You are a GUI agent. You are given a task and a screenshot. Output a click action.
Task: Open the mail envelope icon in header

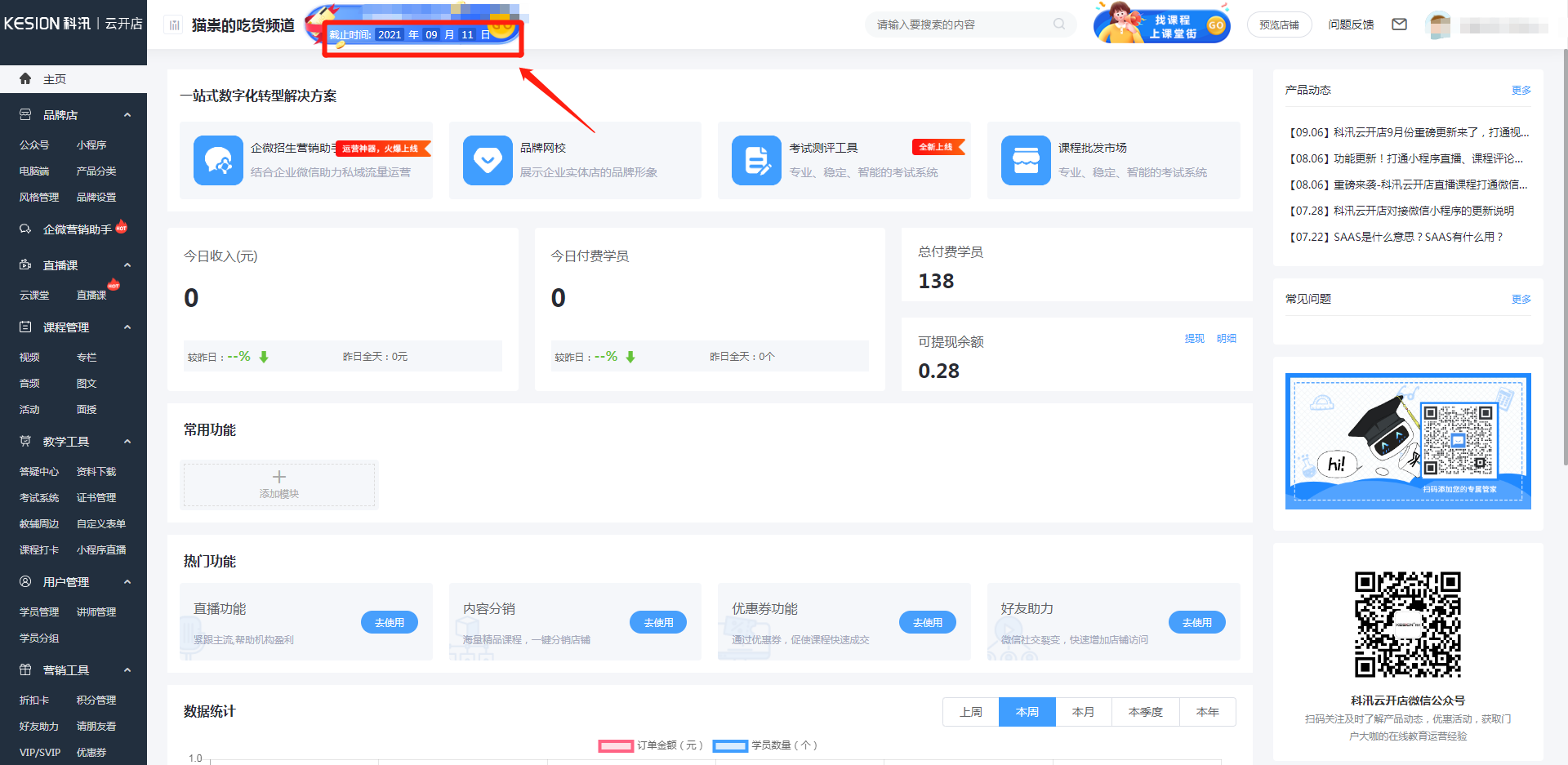click(1399, 24)
